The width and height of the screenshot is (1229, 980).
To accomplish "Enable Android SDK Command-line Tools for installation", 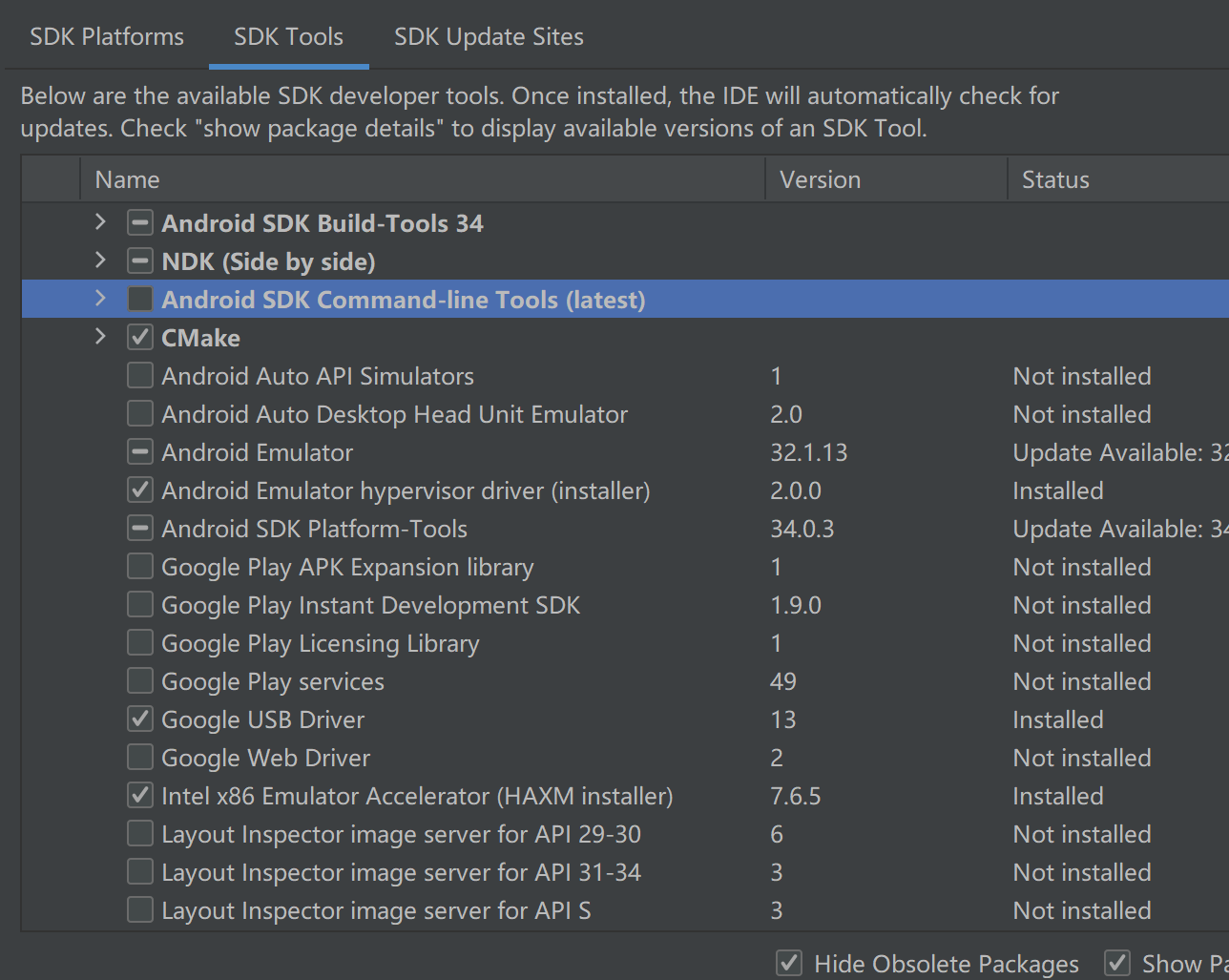I will [139, 298].
